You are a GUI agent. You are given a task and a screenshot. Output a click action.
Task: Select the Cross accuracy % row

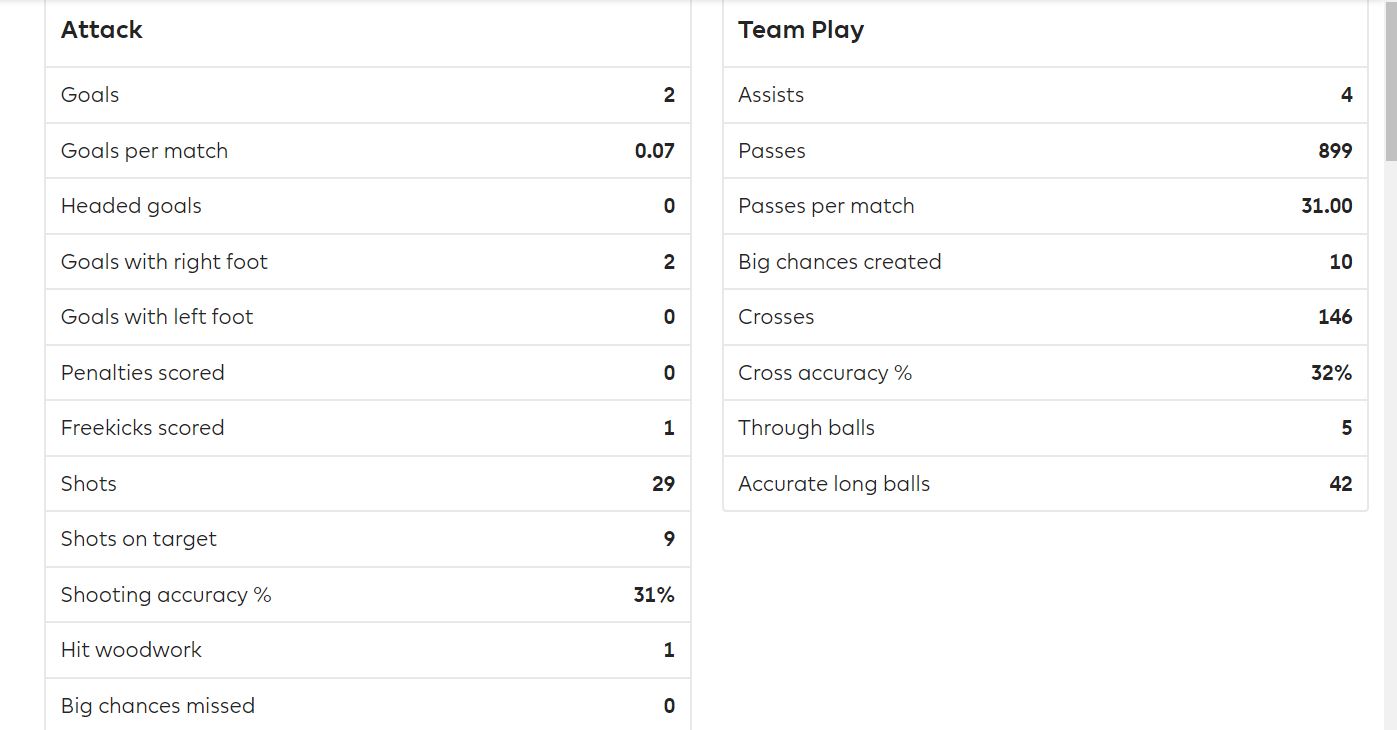pos(1045,373)
